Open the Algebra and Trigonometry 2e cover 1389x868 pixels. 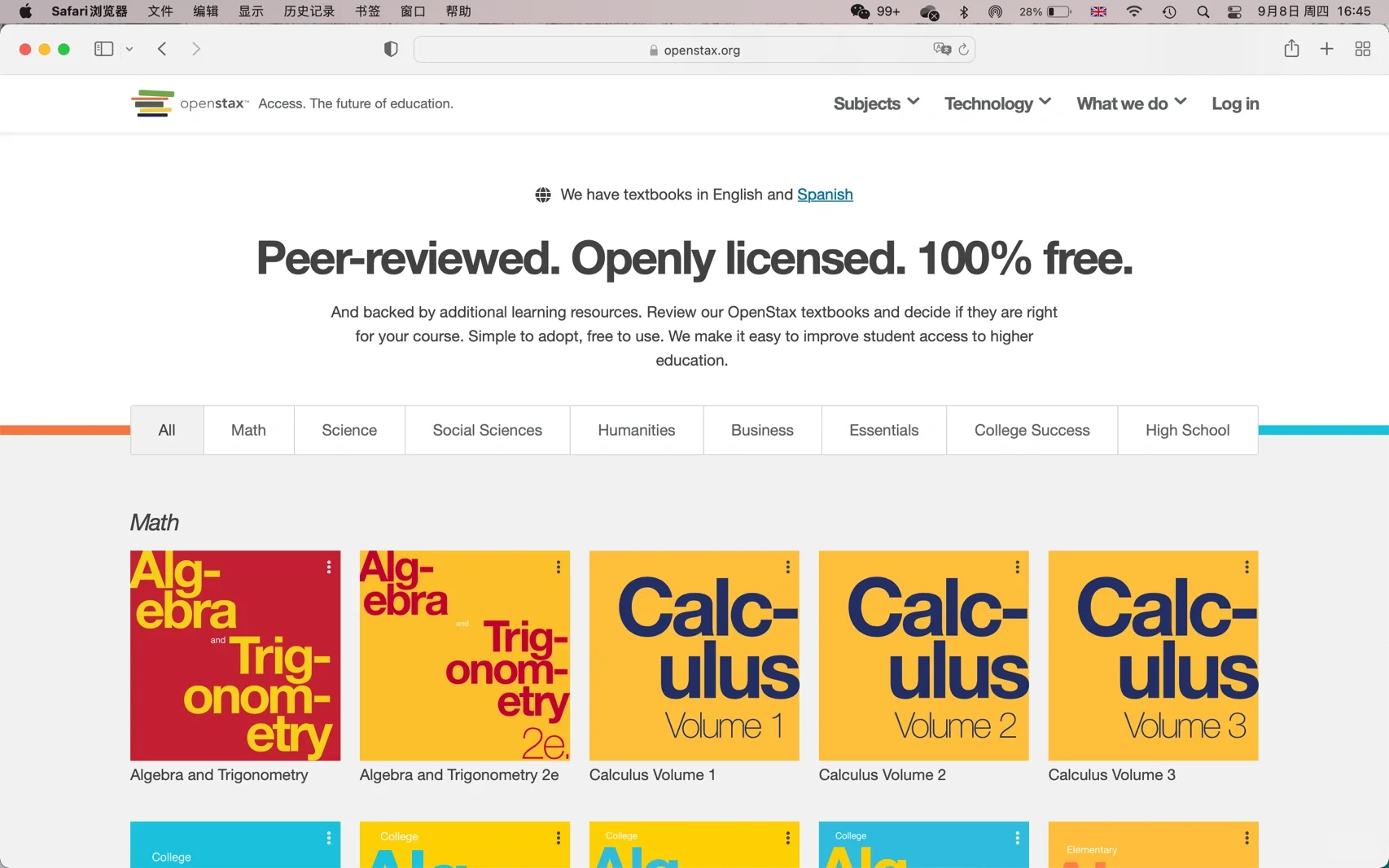[465, 655]
